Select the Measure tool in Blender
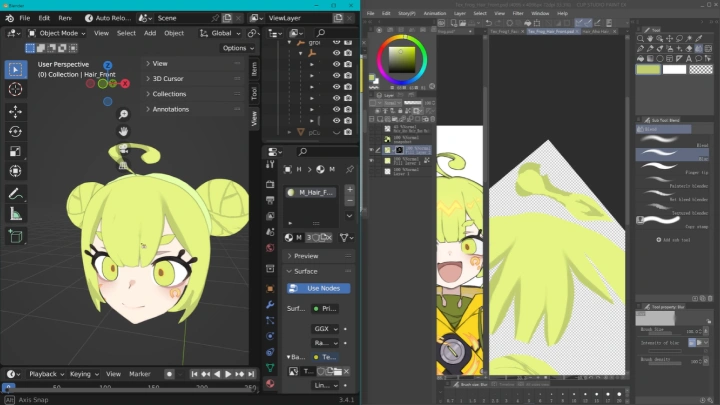The image size is (720, 405). [x=15, y=214]
